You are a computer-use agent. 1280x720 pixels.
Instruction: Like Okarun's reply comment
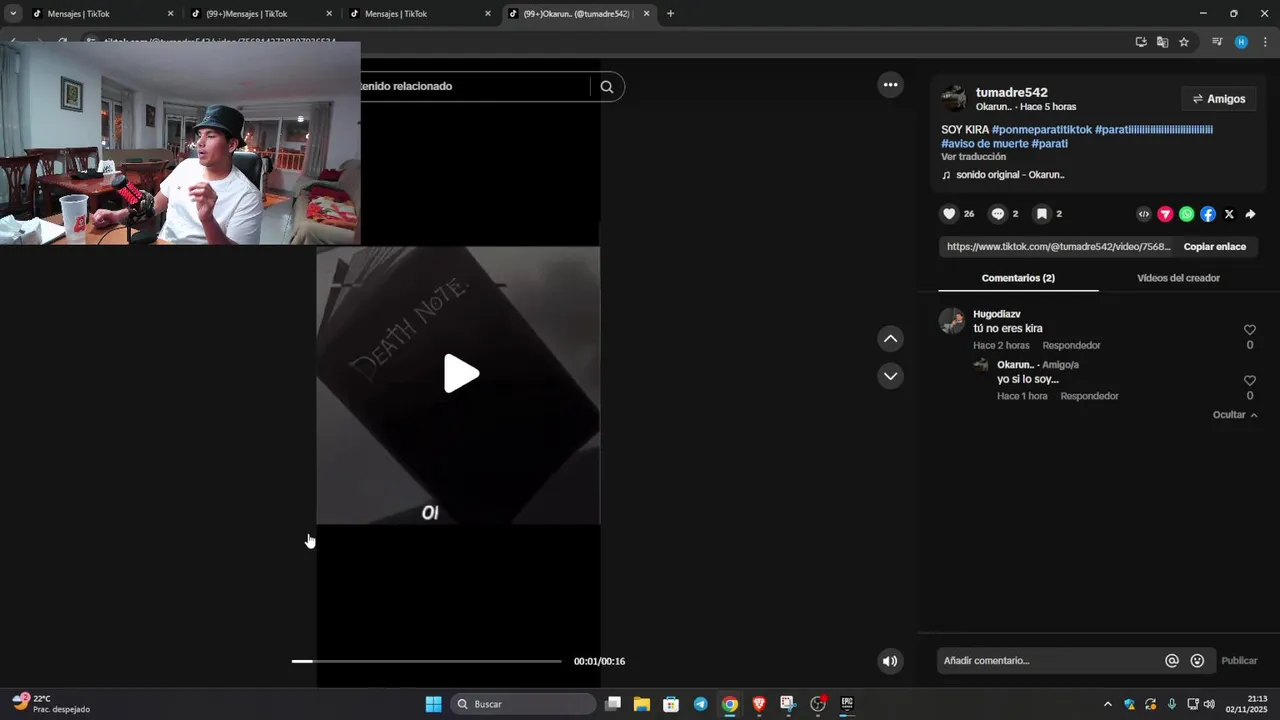pyautogui.click(x=1249, y=381)
